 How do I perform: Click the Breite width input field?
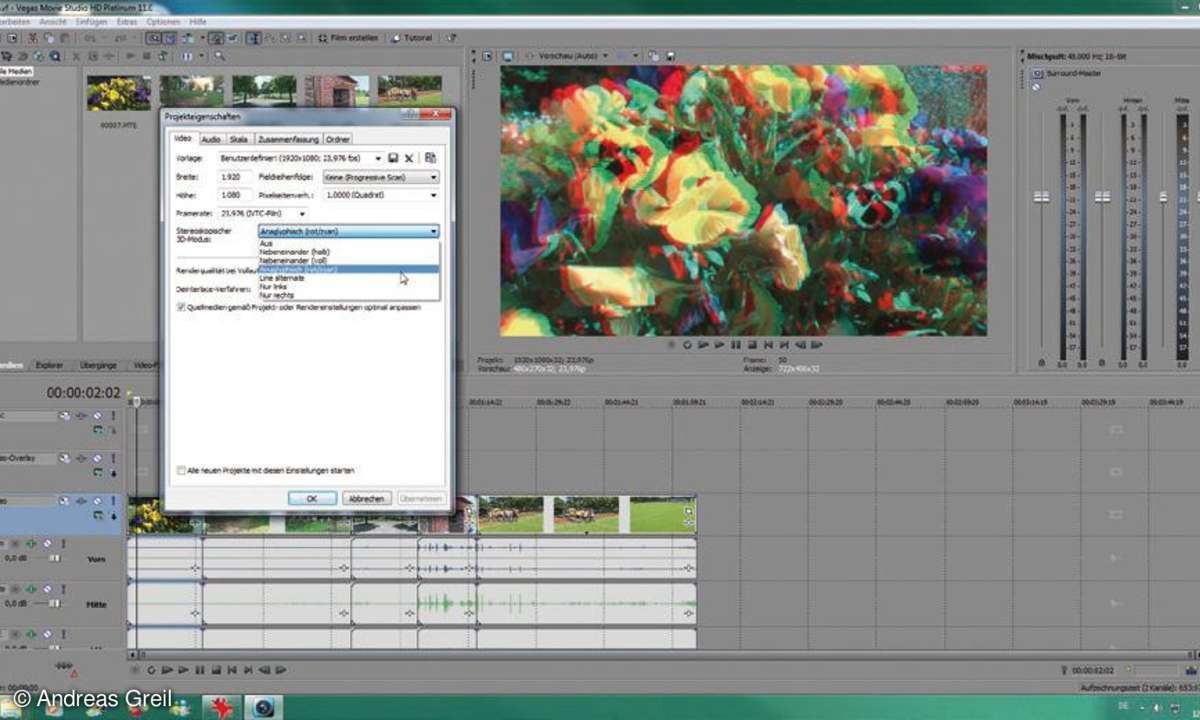click(x=235, y=177)
